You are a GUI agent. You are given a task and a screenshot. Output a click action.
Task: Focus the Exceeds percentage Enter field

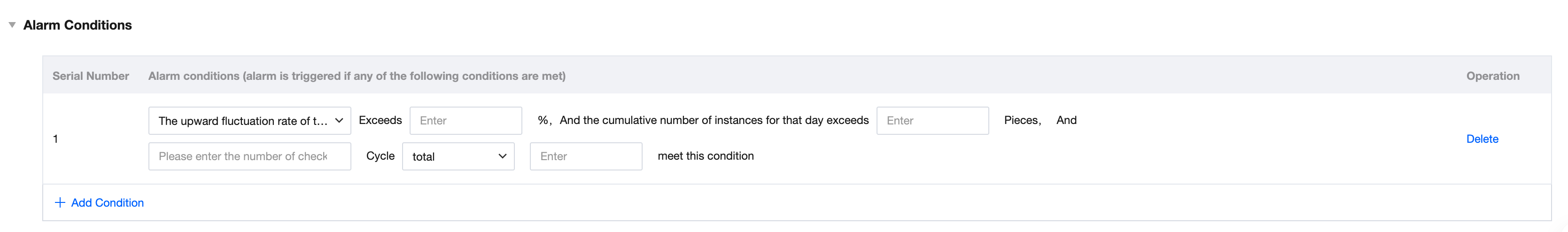coord(465,121)
